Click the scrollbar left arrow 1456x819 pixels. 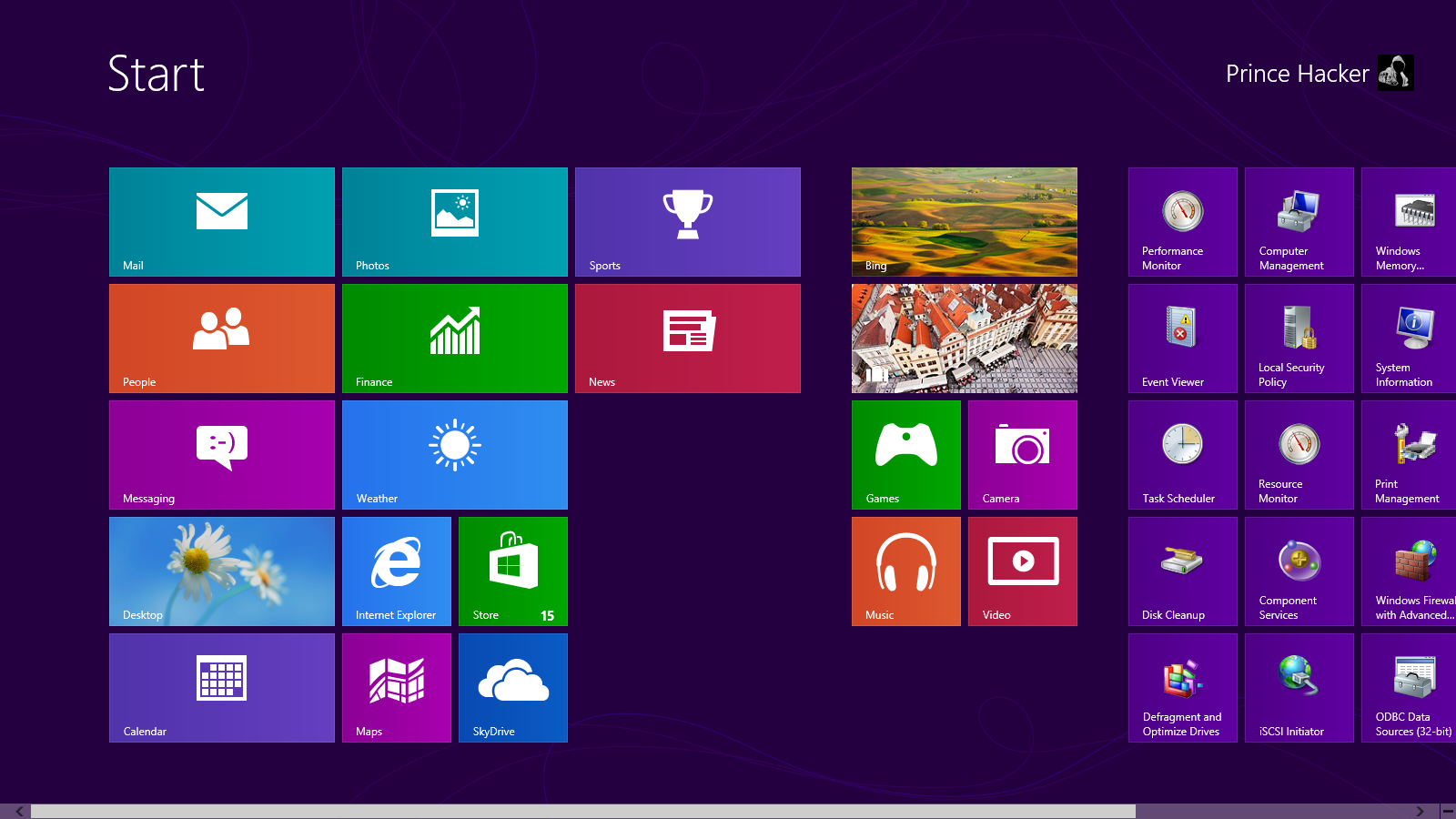click(19, 811)
